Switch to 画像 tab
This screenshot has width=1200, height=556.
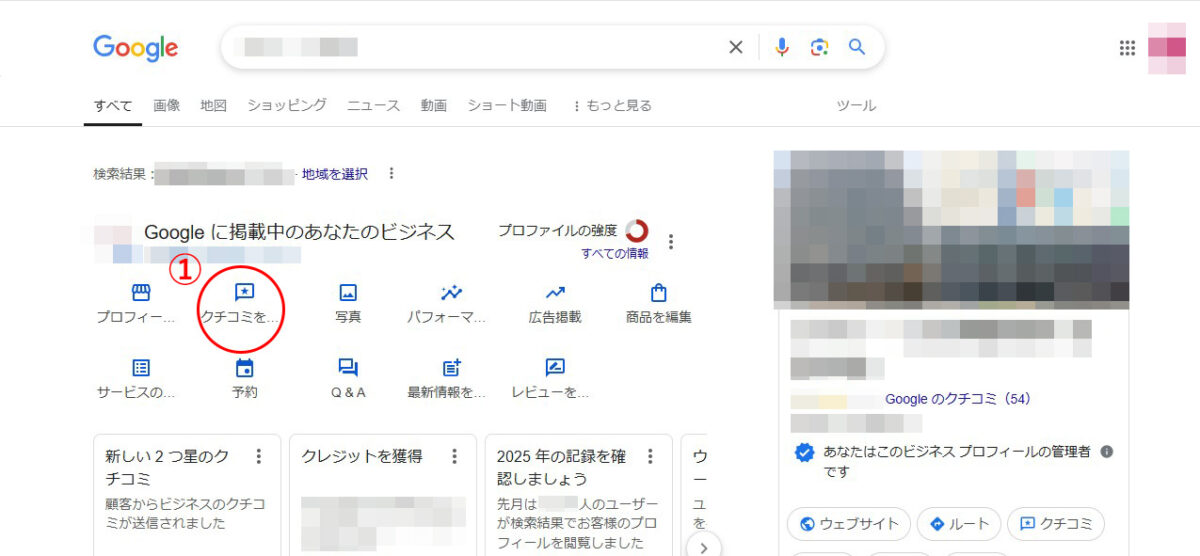point(167,105)
